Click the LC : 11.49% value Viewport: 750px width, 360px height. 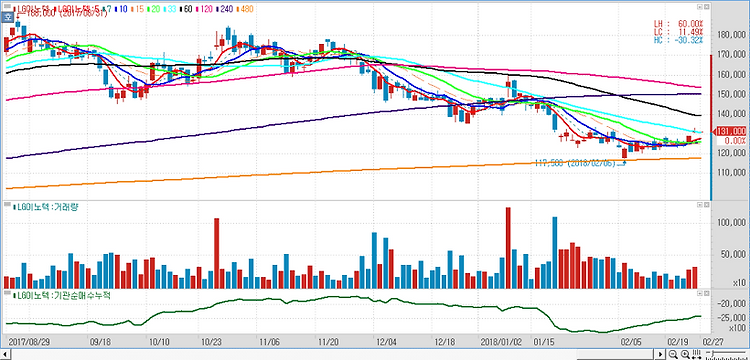tap(679, 31)
